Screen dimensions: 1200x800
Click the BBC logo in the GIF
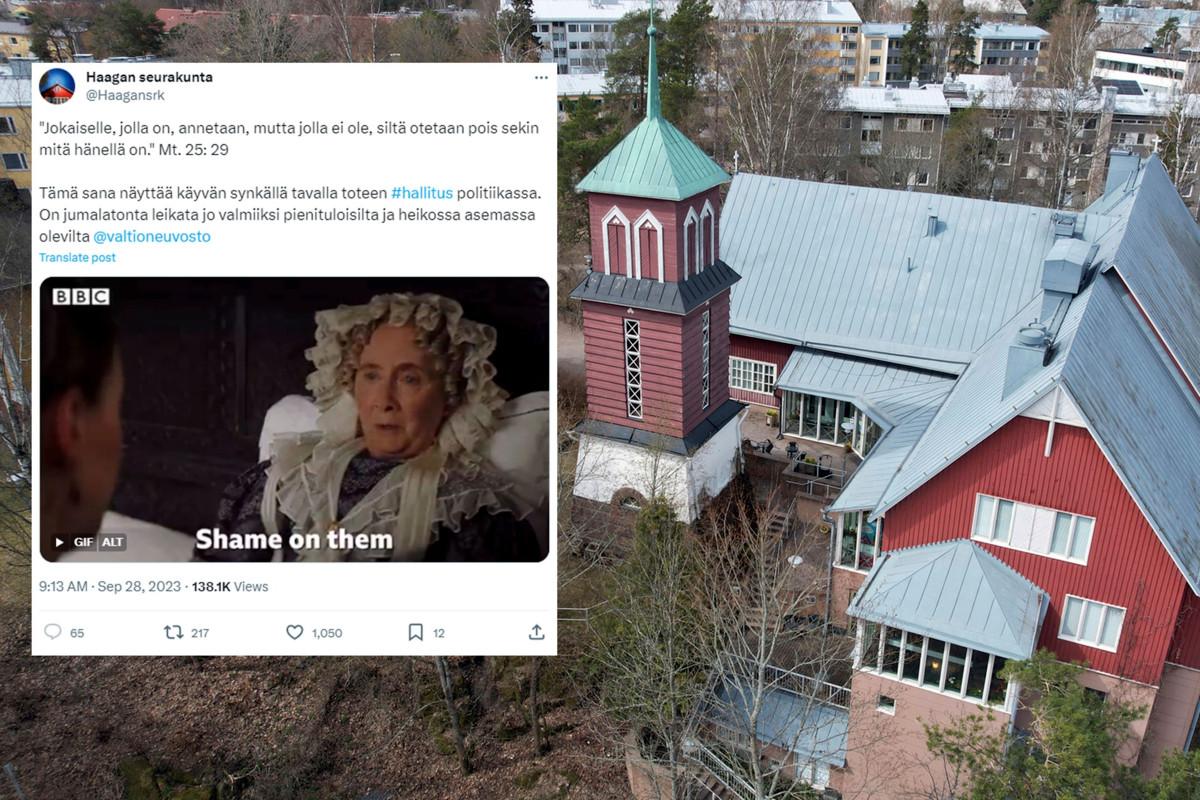[x=81, y=296]
